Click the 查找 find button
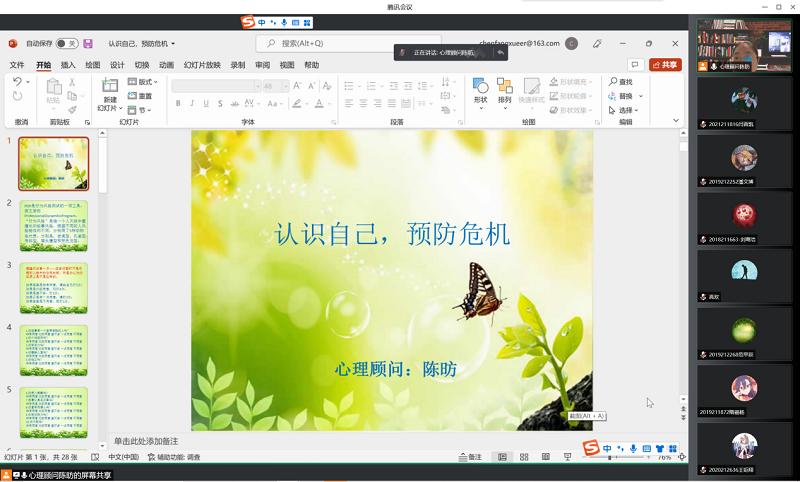The image size is (800, 482). coord(621,82)
